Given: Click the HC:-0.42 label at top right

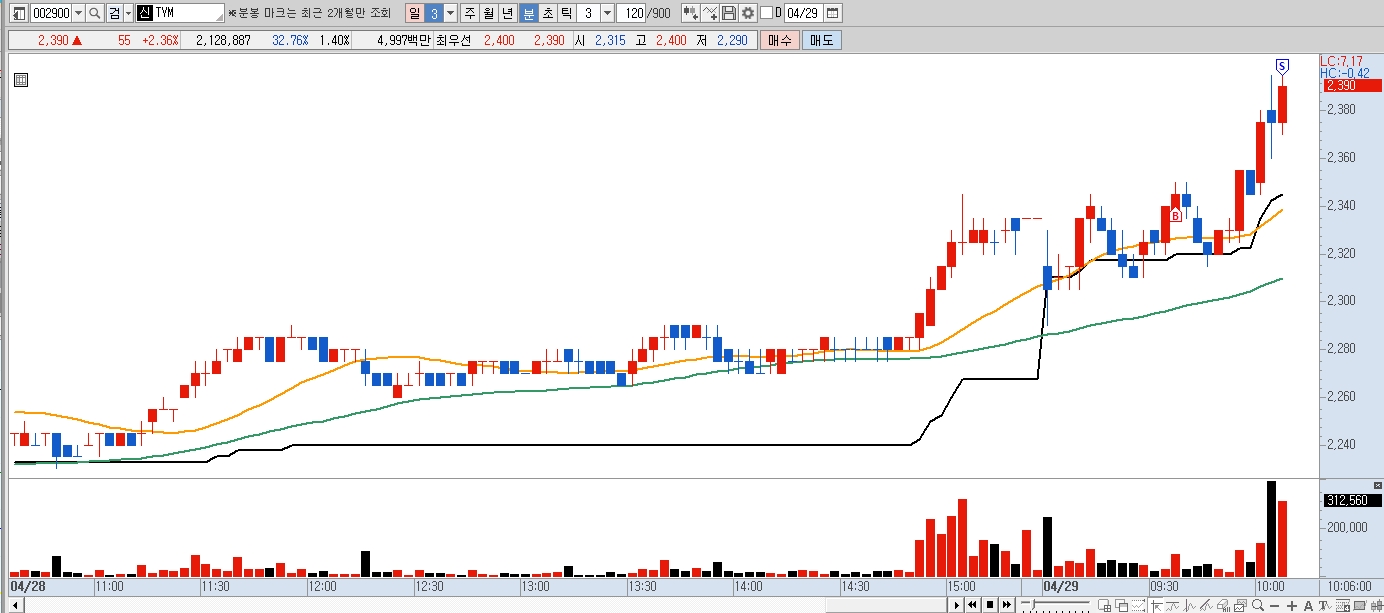Looking at the screenshot, I should tap(1343, 73).
